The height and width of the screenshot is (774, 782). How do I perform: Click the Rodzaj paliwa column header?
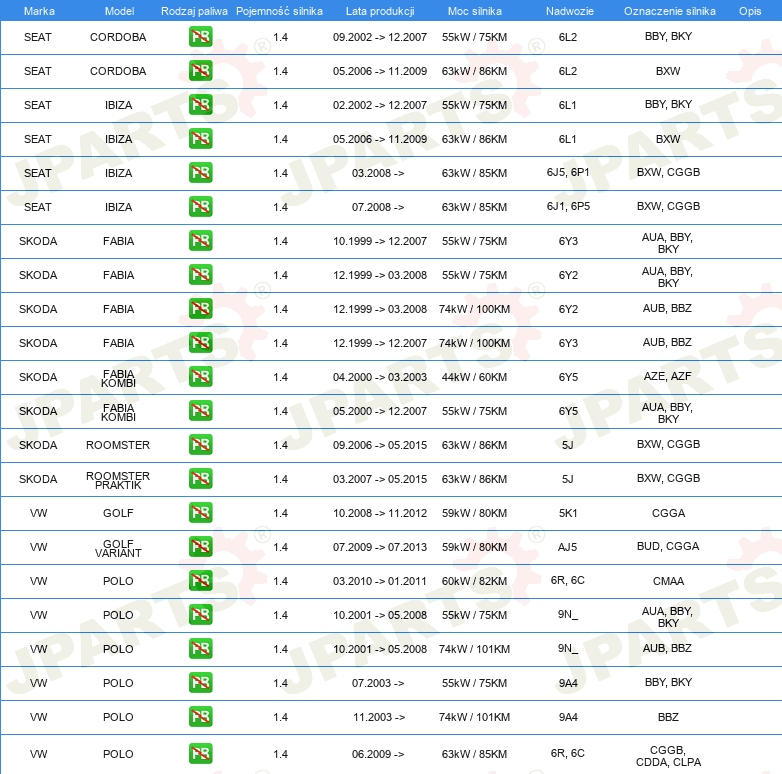194,11
